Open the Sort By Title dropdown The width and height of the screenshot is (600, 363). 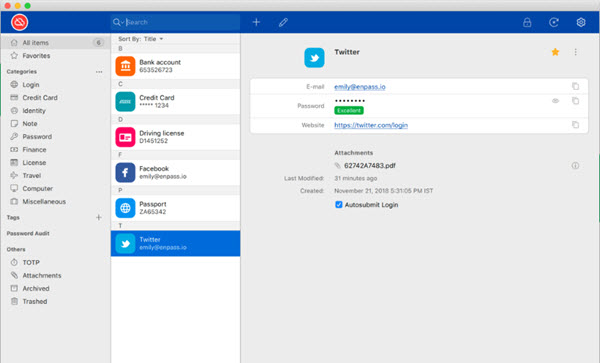[x=140, y=39]
